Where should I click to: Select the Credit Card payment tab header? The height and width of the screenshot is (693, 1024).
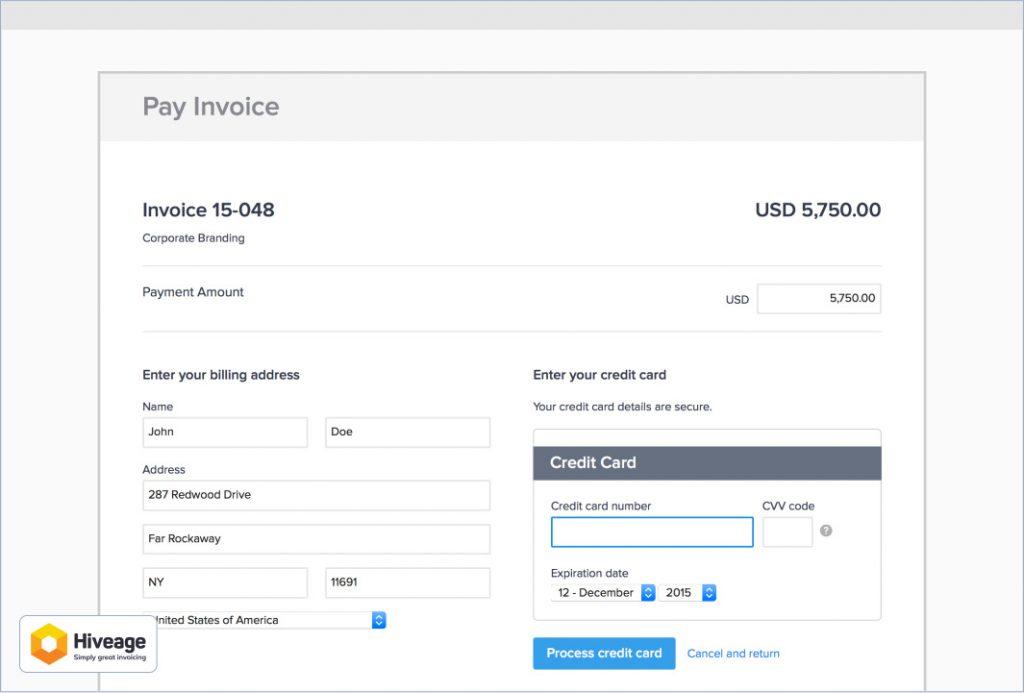tap(707, 463)
